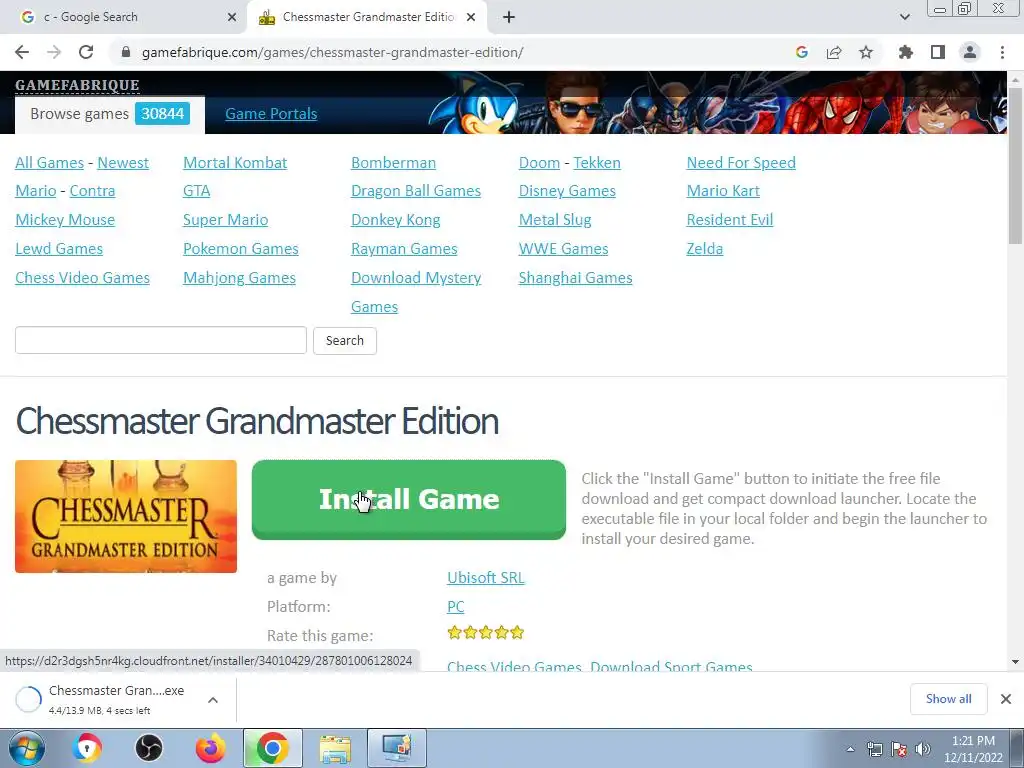Open Windows Explorer from the taskbar
The height and width of the screenshot is (768, 1024).
click(x=335, y=748)
